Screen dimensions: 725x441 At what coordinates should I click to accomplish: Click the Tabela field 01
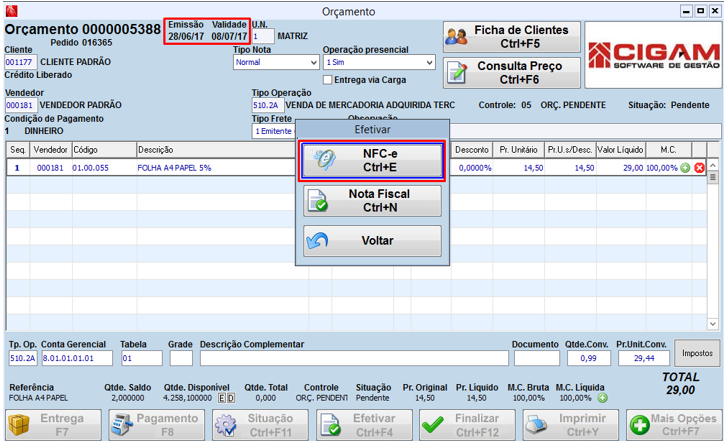tap(141, 358)
